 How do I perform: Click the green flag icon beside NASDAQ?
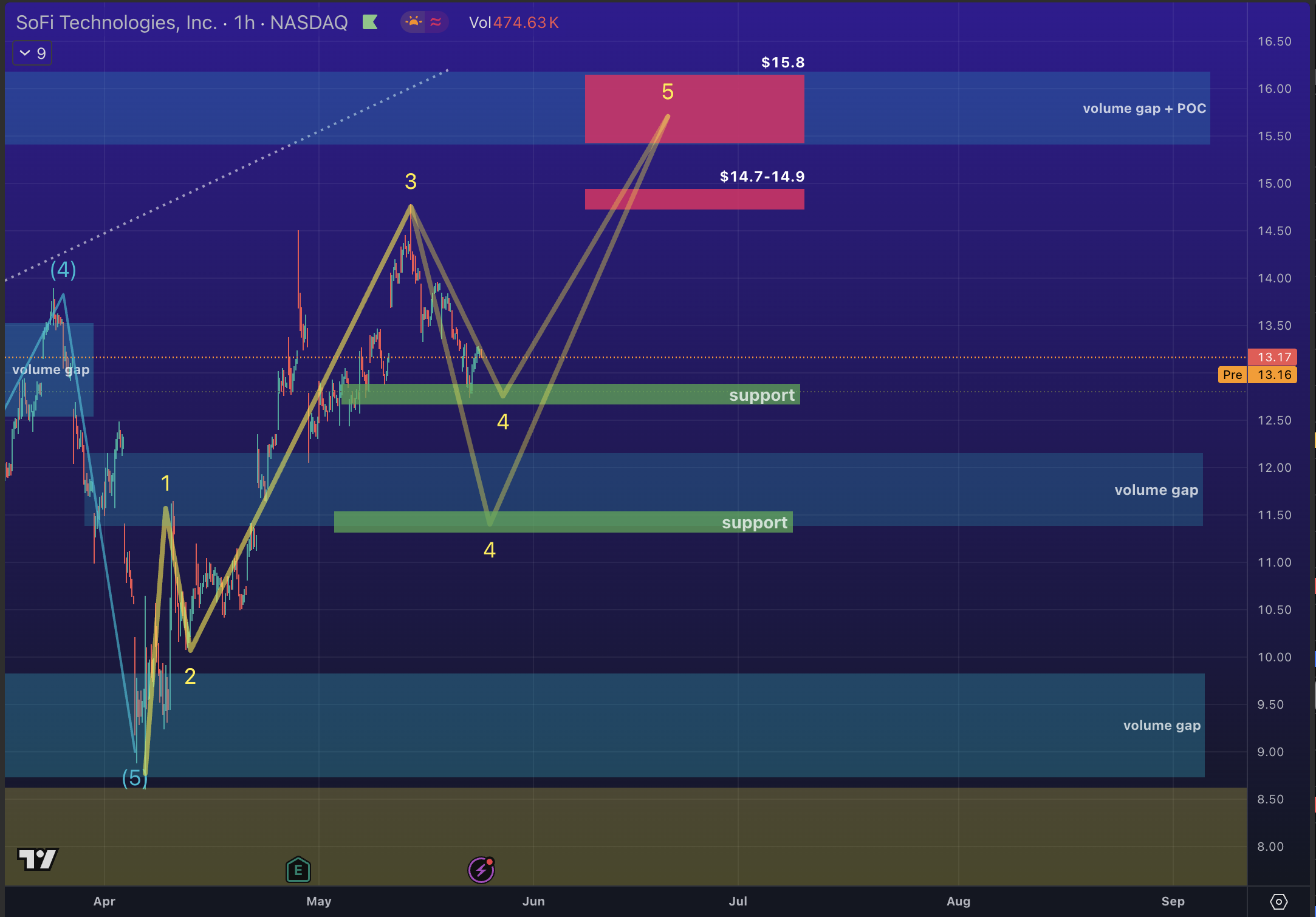[370, 22]
